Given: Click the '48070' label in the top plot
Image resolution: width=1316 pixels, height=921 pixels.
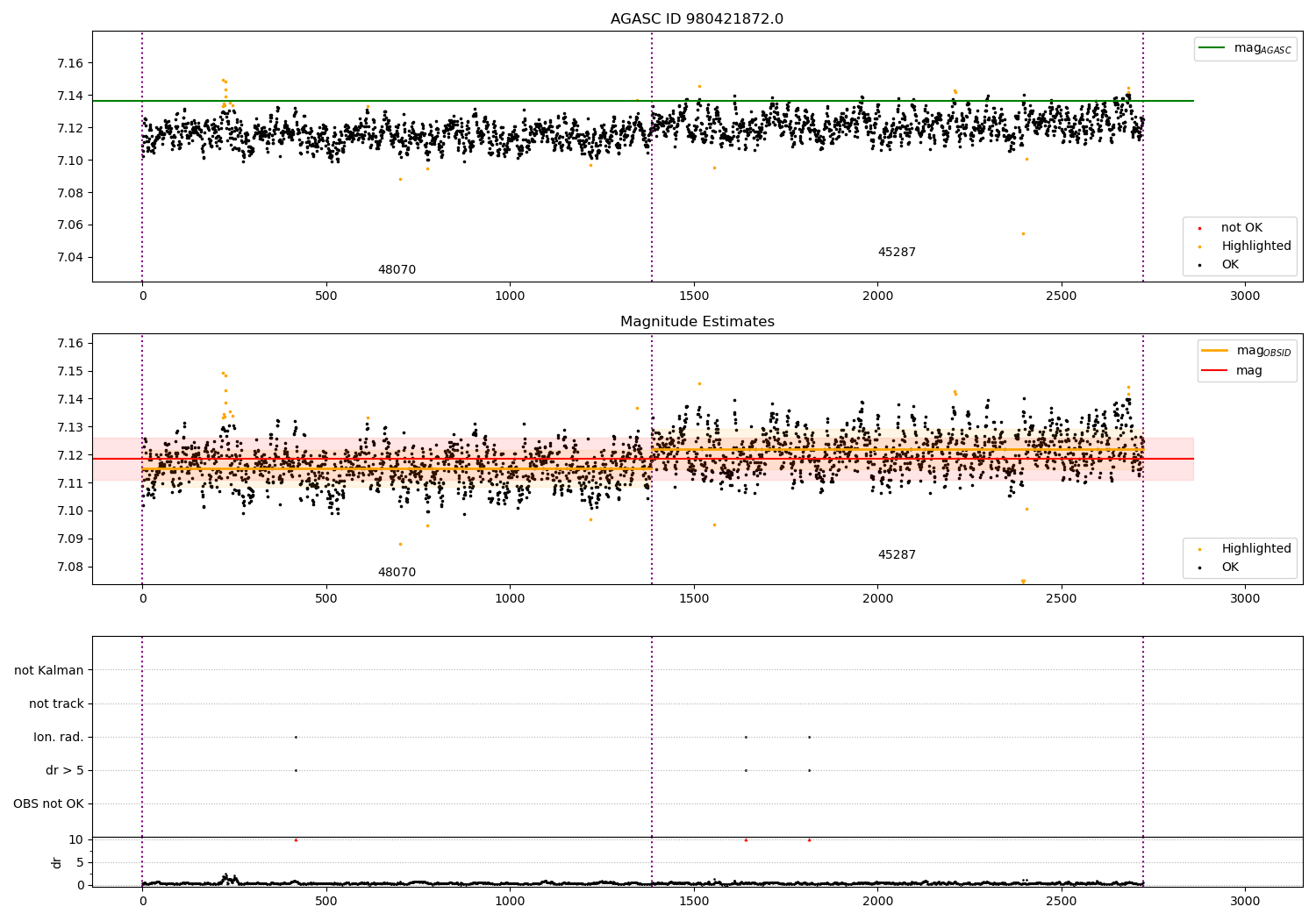Looking at the screenshot, I should point(397,270).
